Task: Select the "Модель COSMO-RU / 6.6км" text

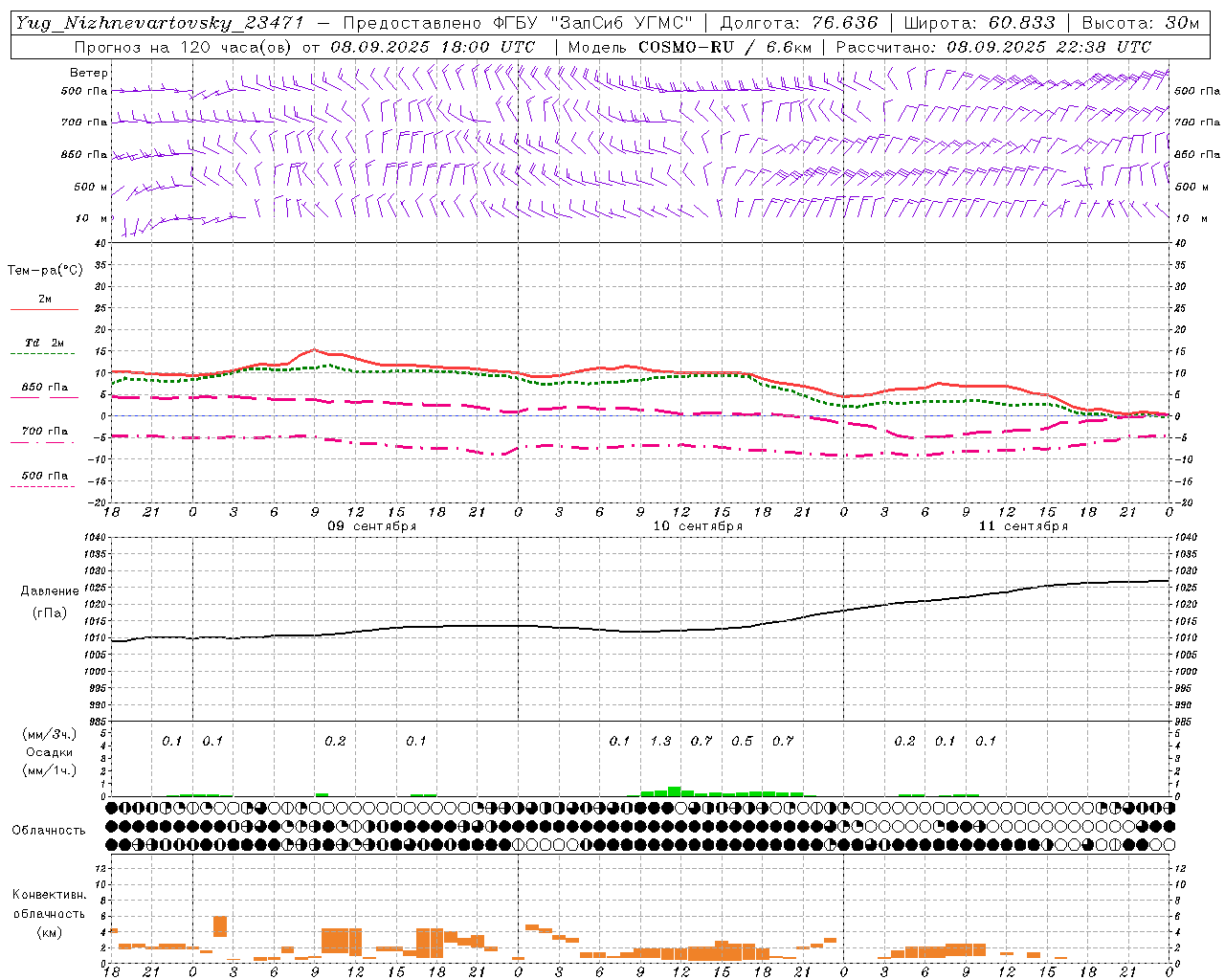Action: 690,47
